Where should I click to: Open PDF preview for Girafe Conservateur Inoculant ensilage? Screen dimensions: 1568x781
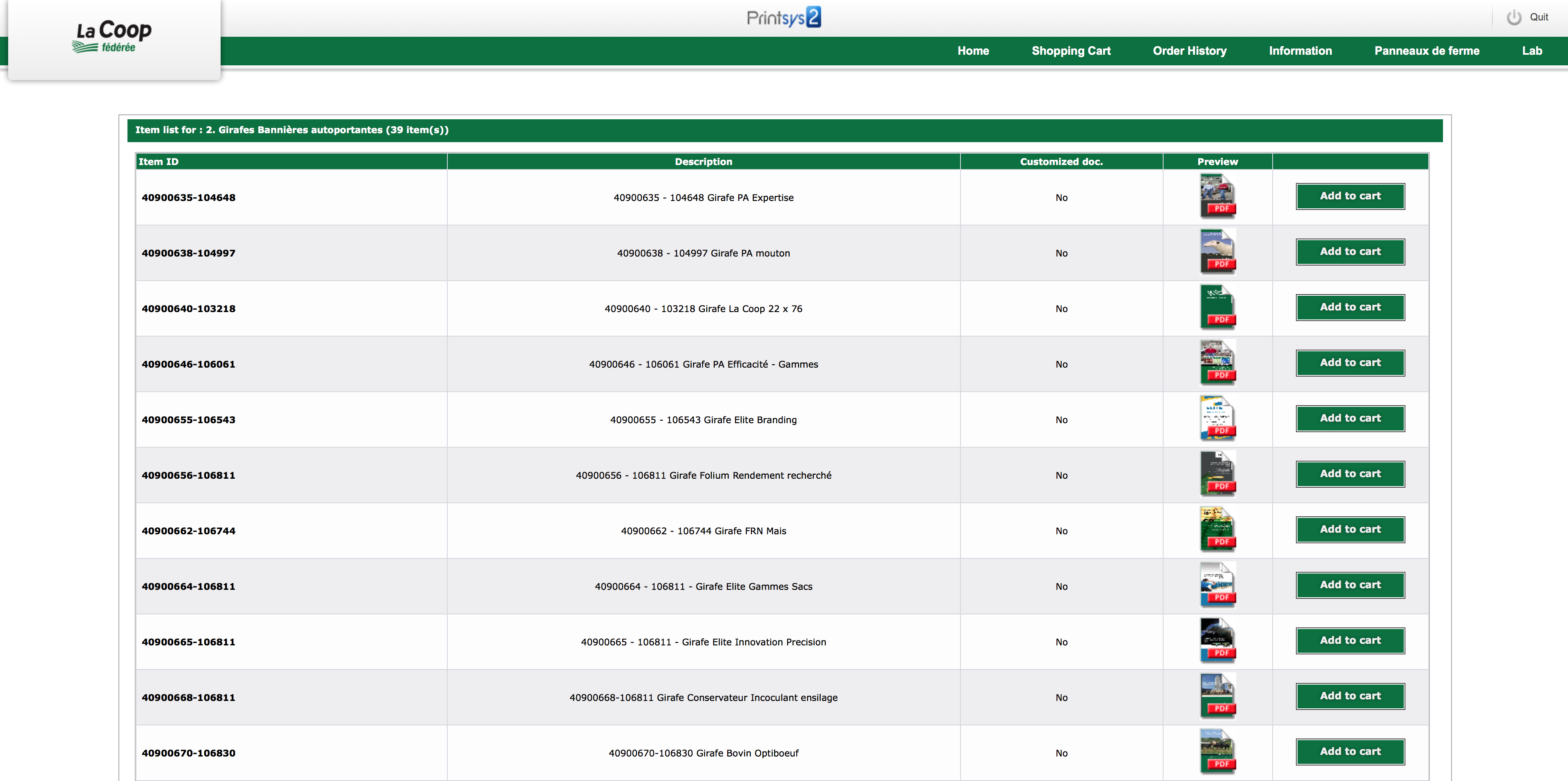pos(1217,696)
